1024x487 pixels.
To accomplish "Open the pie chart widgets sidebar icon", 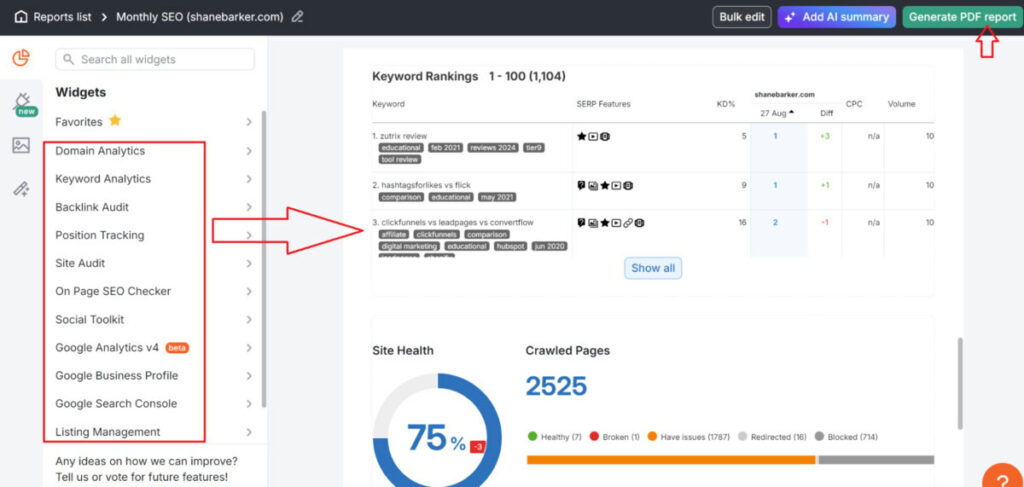I will (21, 58).
